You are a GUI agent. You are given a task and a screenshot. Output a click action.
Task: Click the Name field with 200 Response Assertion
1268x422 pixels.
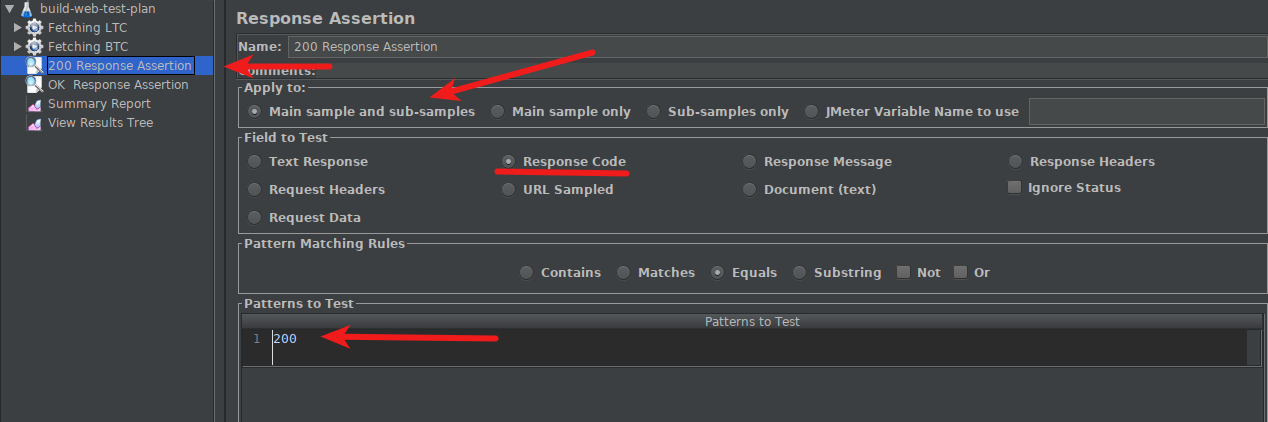[x=776, y=47]
